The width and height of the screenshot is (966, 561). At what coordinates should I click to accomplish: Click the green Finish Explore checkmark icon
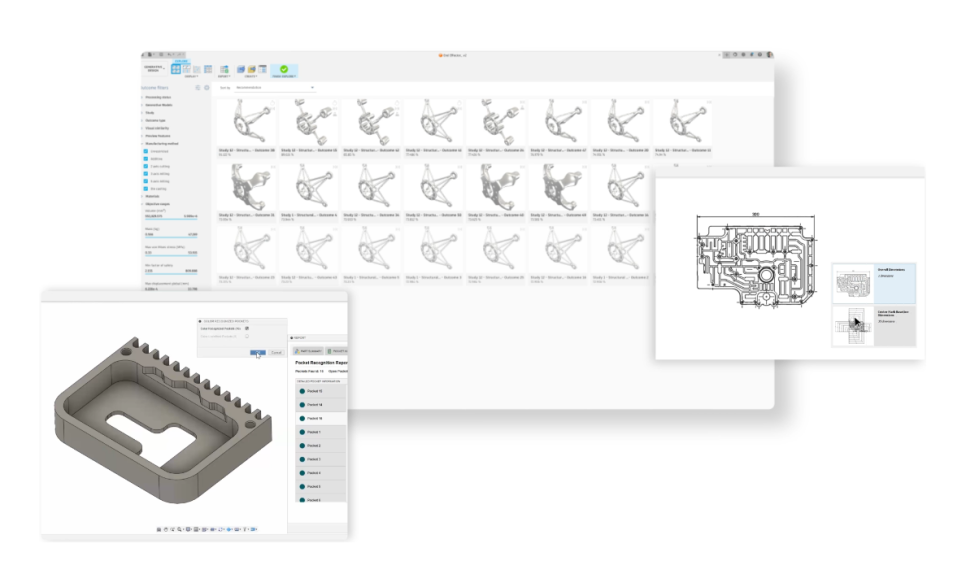(x=283, y=68)
